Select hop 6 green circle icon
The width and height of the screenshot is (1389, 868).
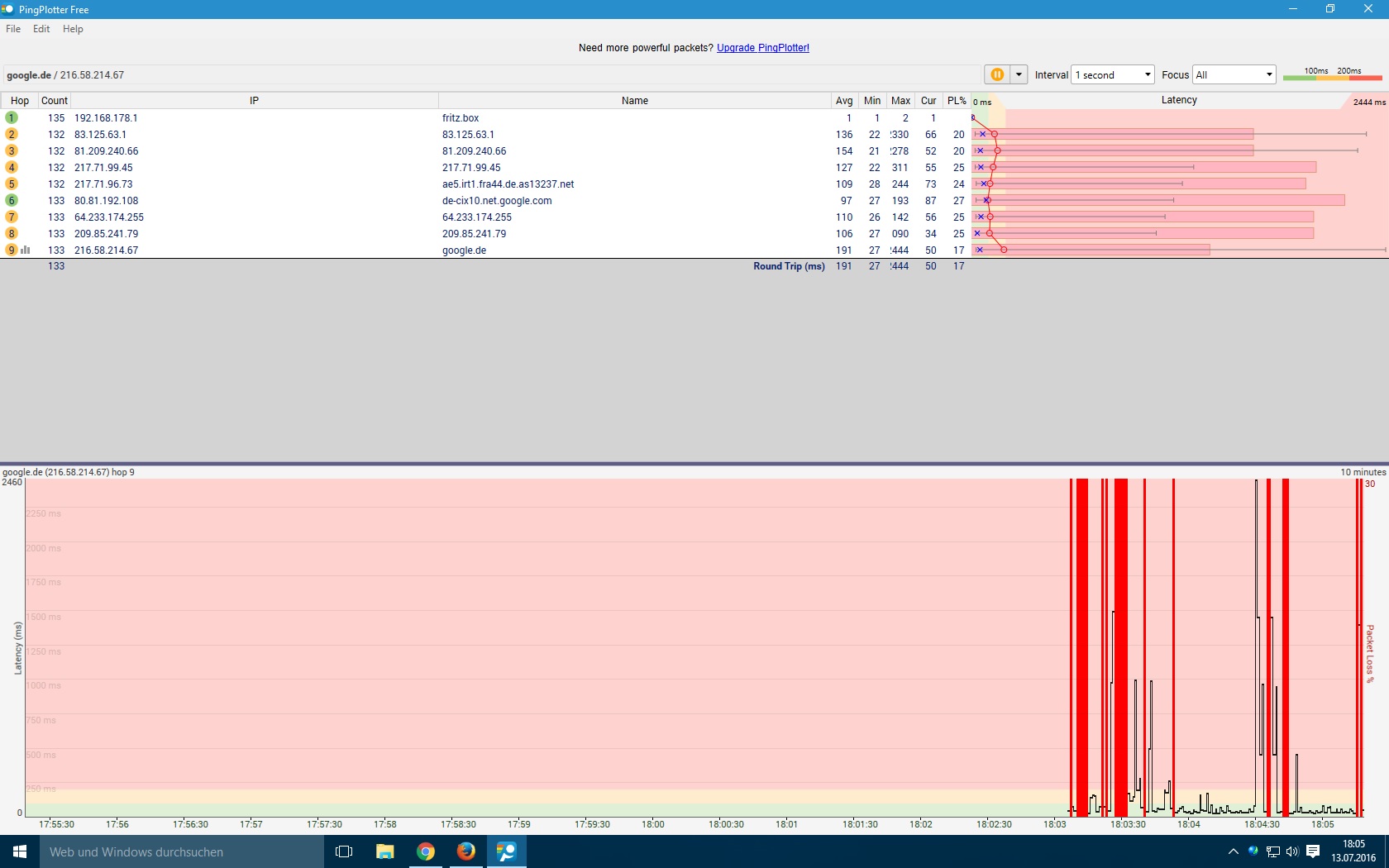[x=12, y=200]
